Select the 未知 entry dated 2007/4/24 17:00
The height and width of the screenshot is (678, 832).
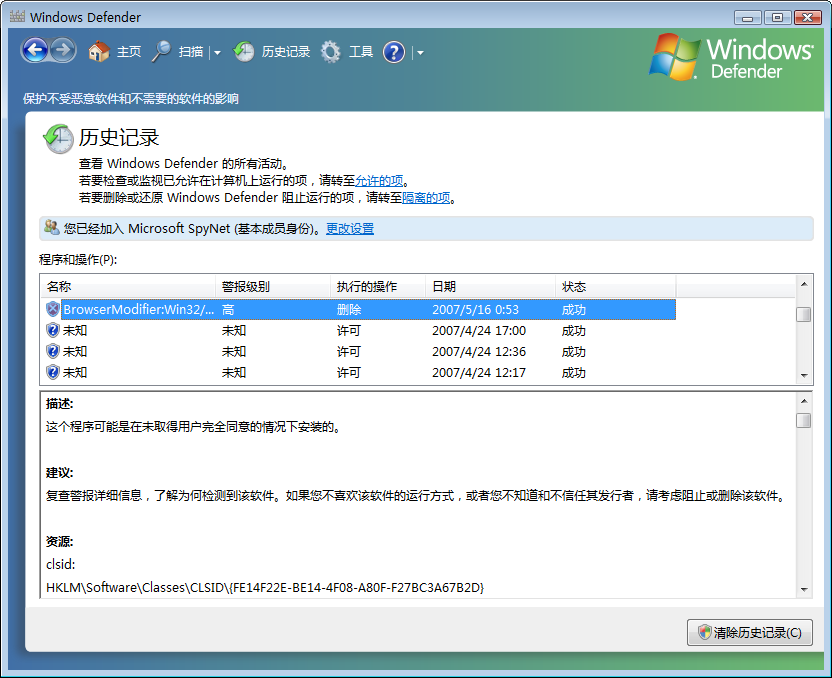point(361,331)
